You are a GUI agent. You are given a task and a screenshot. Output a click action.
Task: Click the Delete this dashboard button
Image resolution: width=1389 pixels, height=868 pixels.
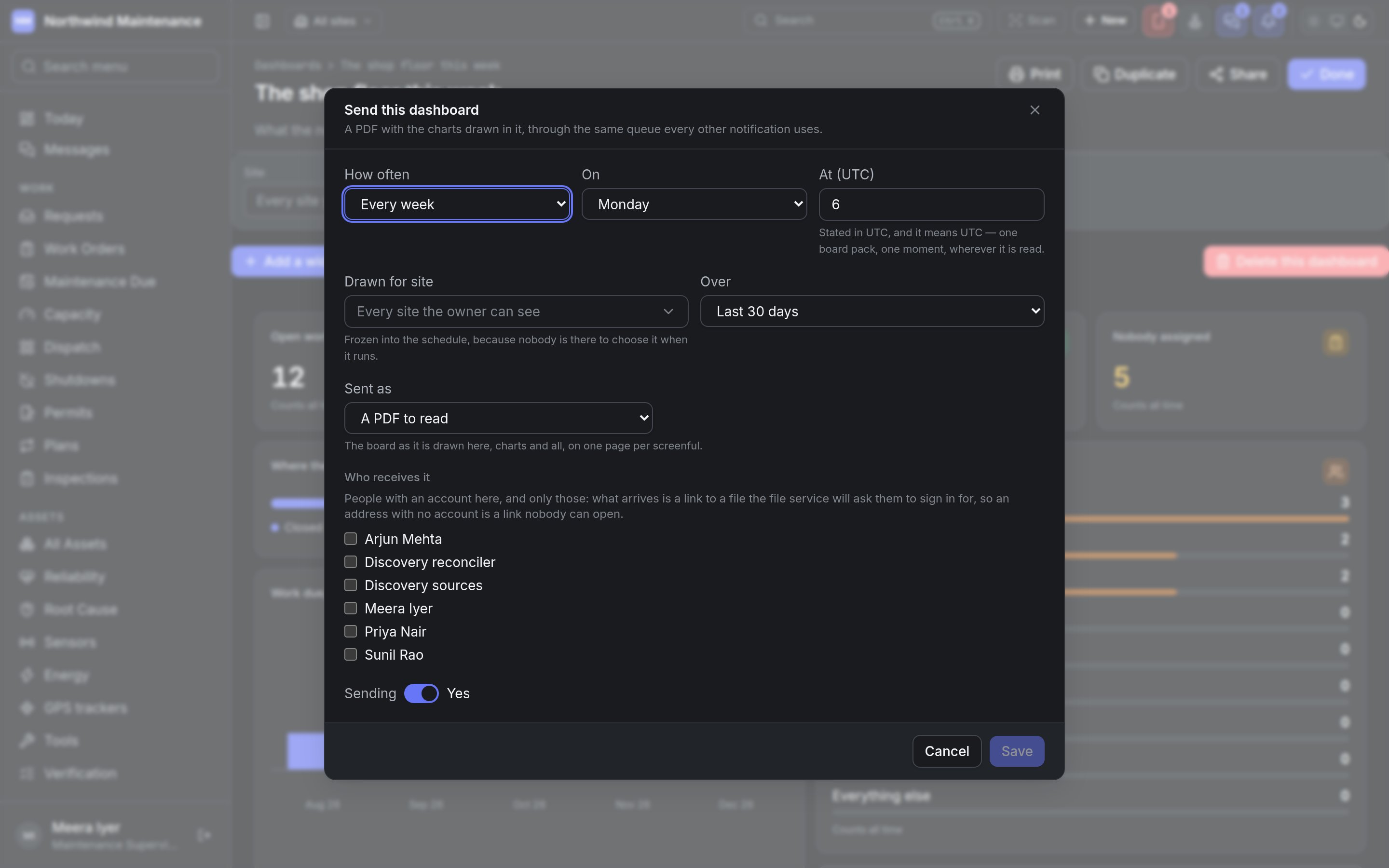click(x=1296, y=261)
